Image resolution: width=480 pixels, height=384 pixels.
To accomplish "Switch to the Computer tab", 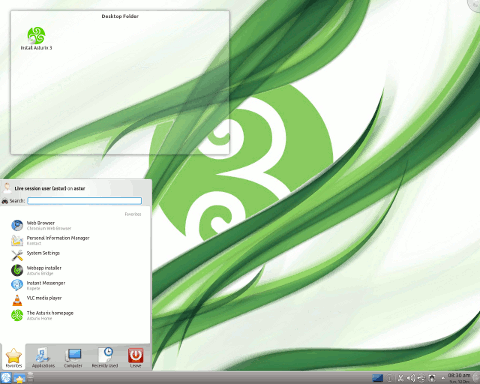I will pyautogui.click(x=73, y=358).
